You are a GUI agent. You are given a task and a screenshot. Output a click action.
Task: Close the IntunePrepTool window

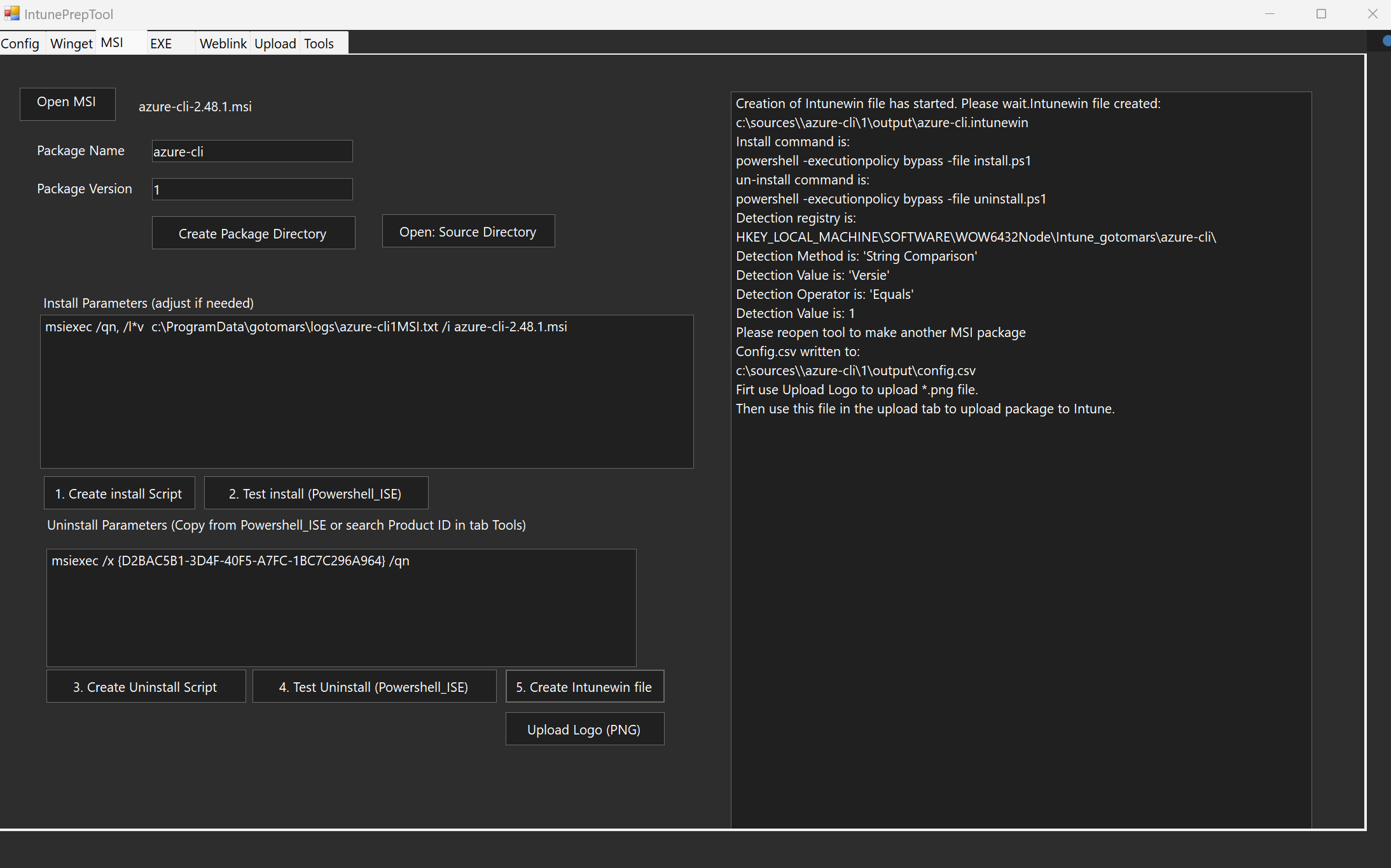tap(1372, 14)
